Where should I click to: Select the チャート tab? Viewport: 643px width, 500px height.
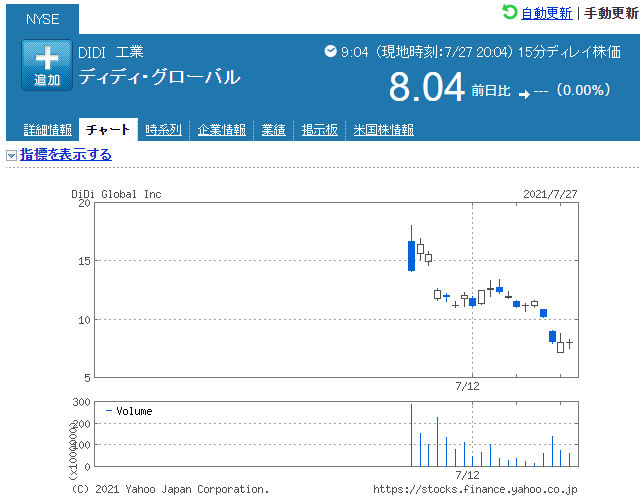pos(108,130)
